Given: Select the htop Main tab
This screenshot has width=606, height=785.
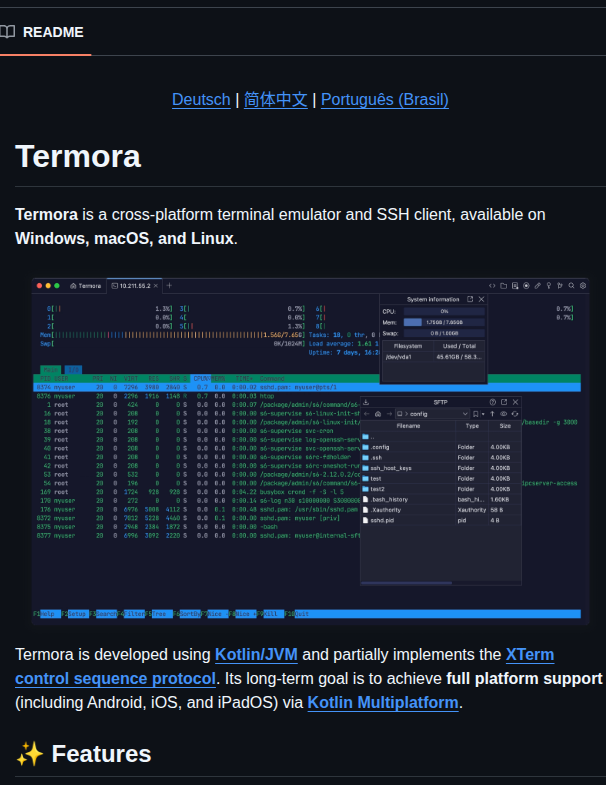Looking at the screenshot, I should coord(50,370).
